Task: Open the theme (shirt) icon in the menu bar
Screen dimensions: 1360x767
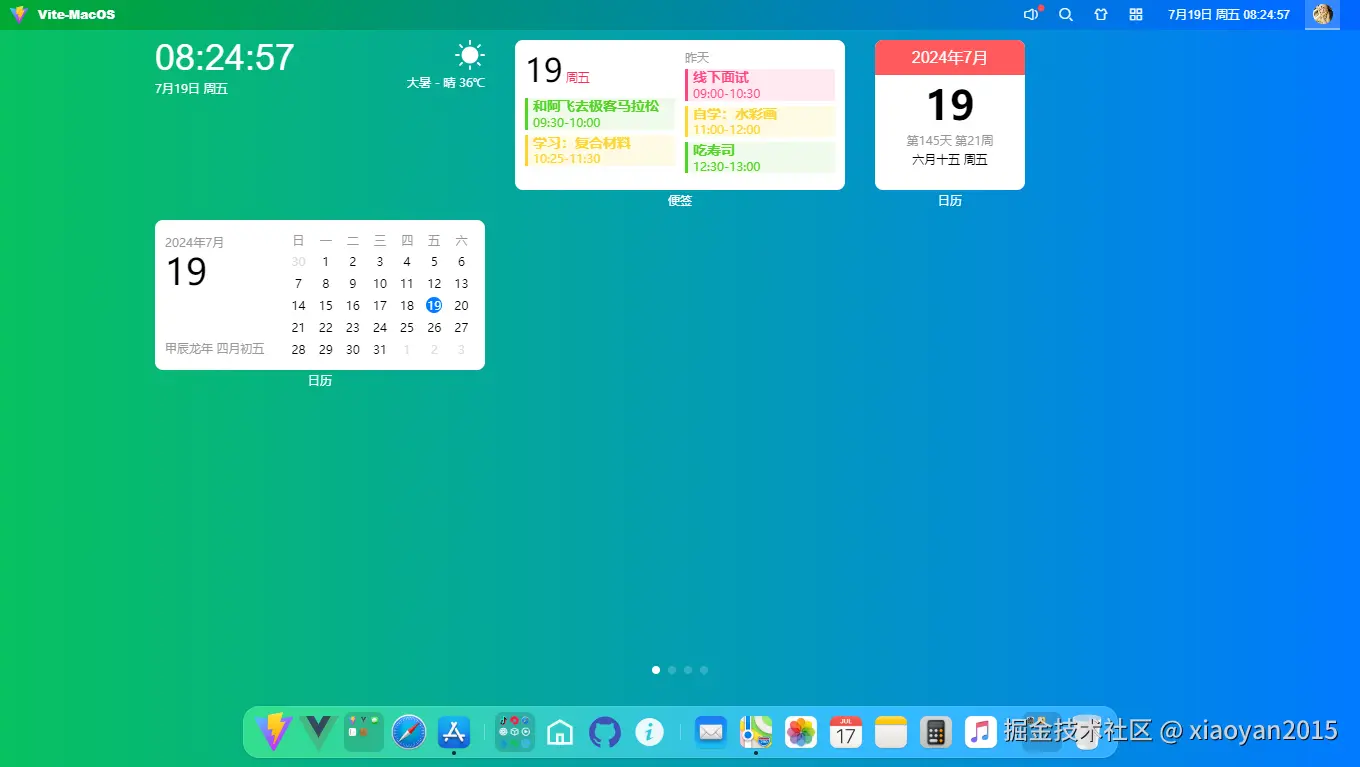Action: (x=1101, y=15)
